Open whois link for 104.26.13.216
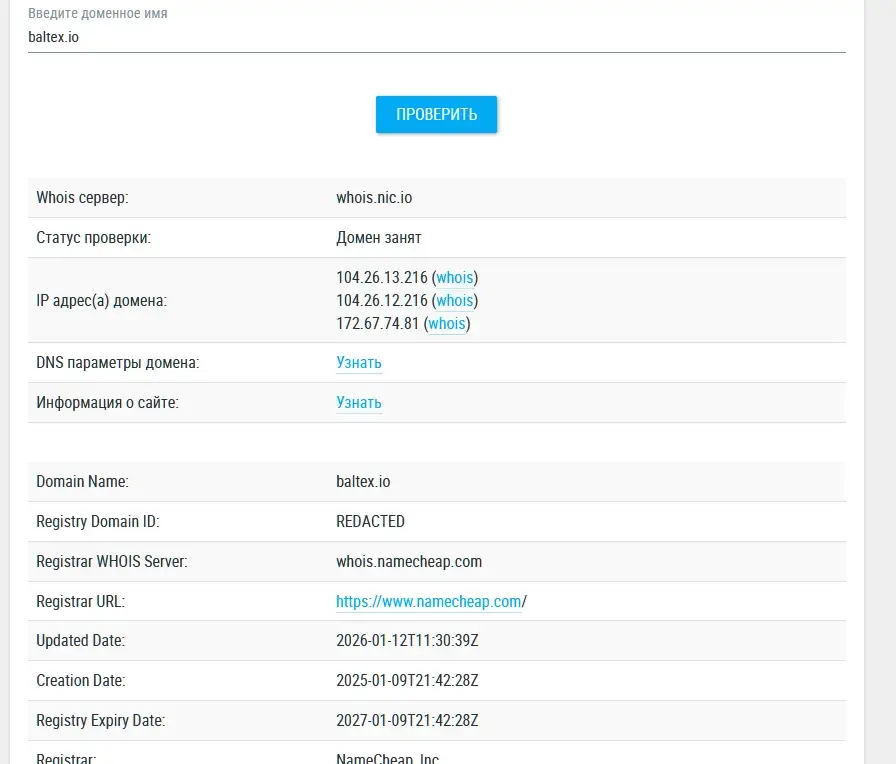The width and height of the screenshot is (896, 764). [455, 278]
